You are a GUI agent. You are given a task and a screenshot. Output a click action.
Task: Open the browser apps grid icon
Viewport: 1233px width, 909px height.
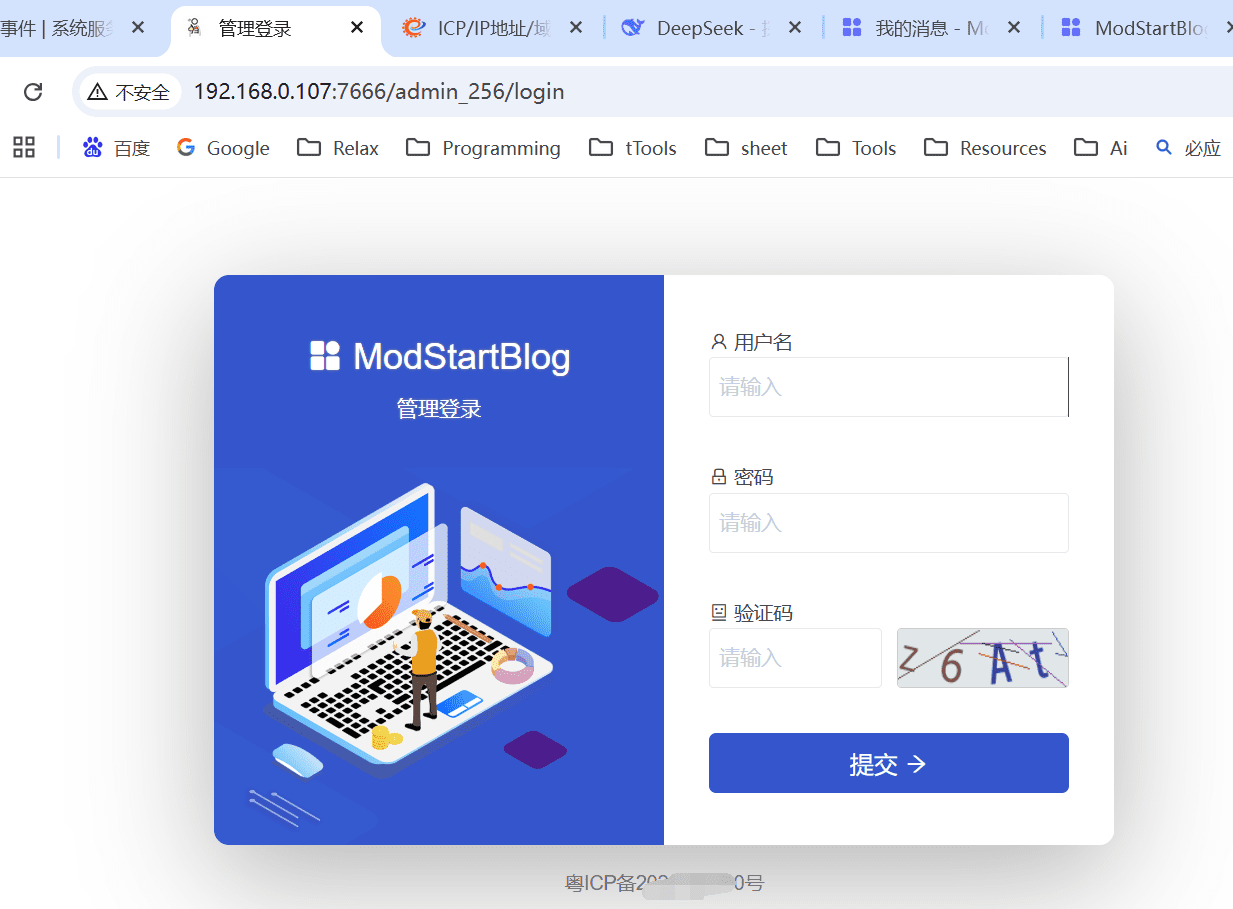(x=24, y=148)
